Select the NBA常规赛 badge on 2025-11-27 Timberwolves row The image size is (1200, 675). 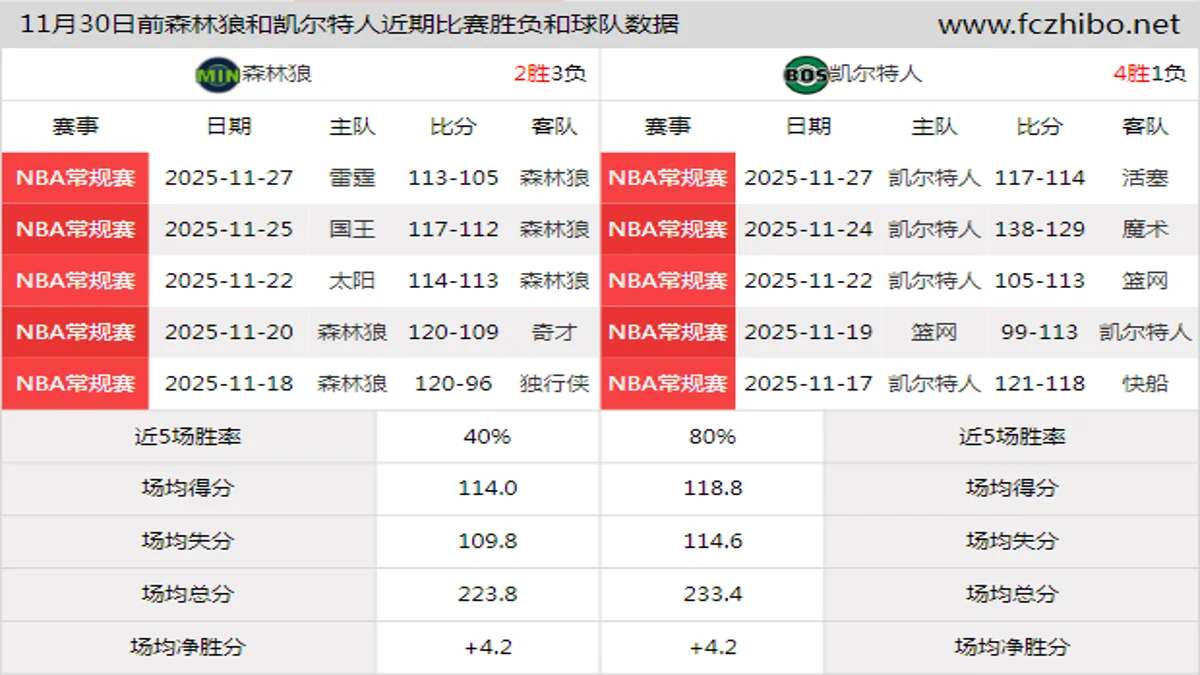coord(75,178)
